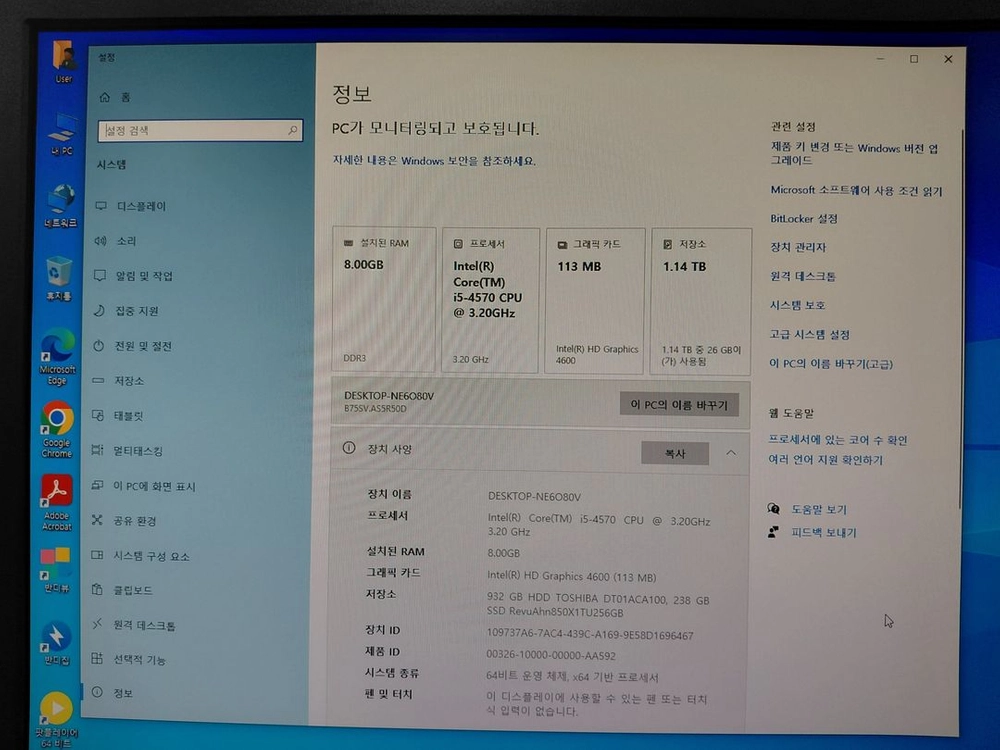Viewport: 1000px width, 750px height.
Task: Click the 저장소 1.14 TB card
Action: pos(701,301)
